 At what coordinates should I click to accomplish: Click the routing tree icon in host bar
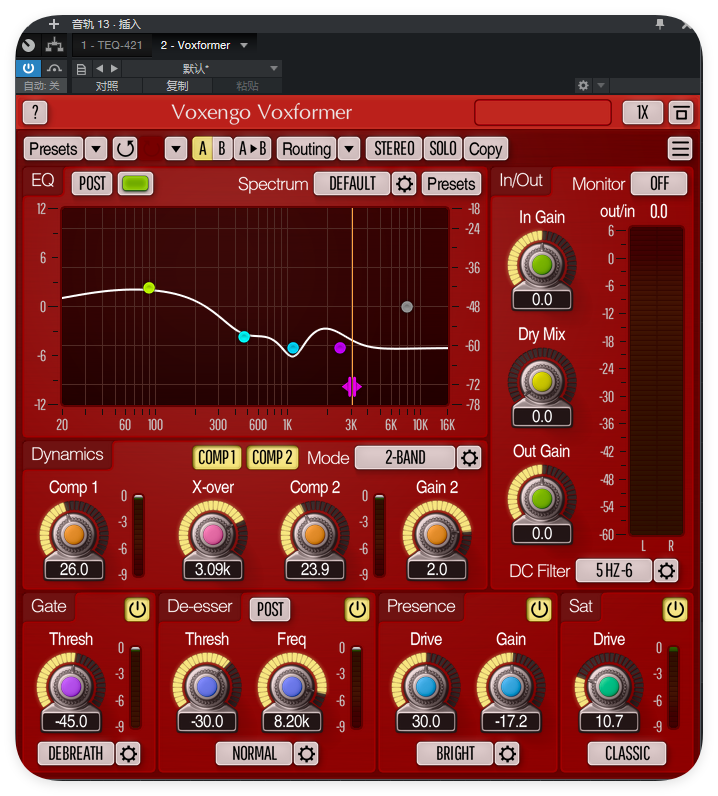click(54, 45)
